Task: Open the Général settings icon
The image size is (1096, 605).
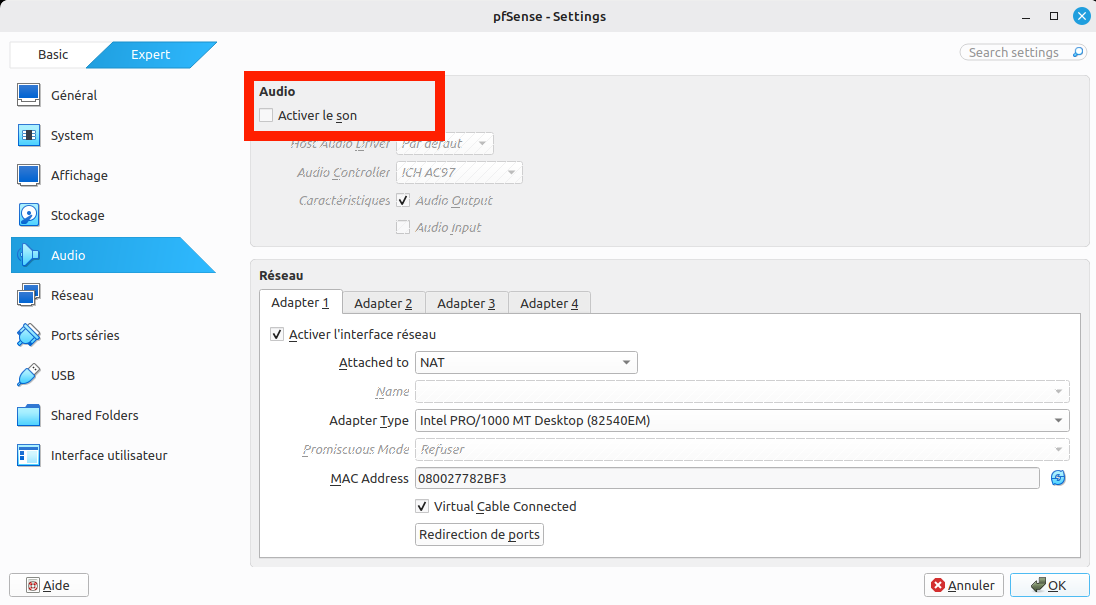Action: tap(29, 95)
